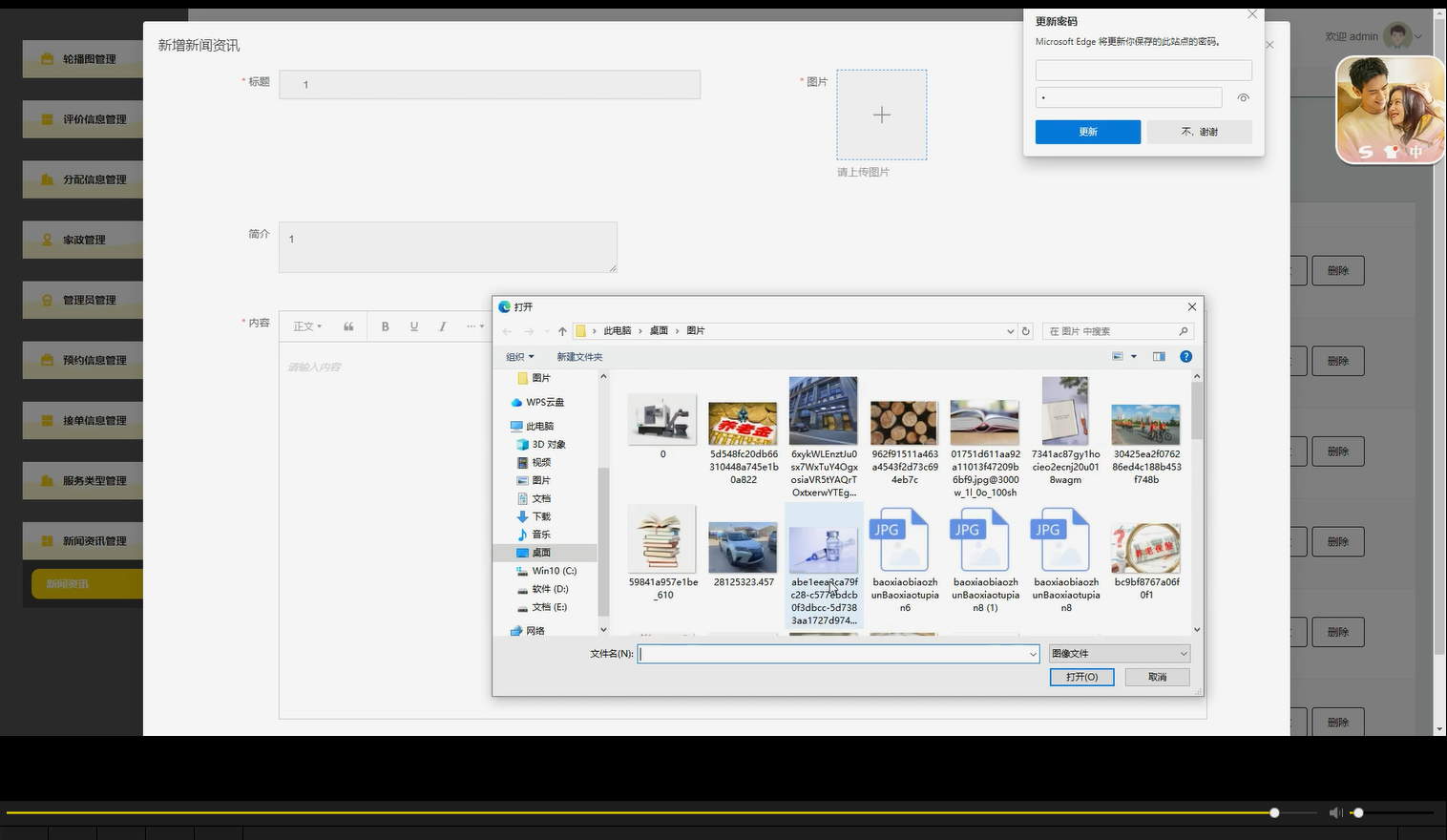Viewport: 1447px width, 840px height.
Task: Open 家政管理 in the sidebar
Action: tap(83, 240)
